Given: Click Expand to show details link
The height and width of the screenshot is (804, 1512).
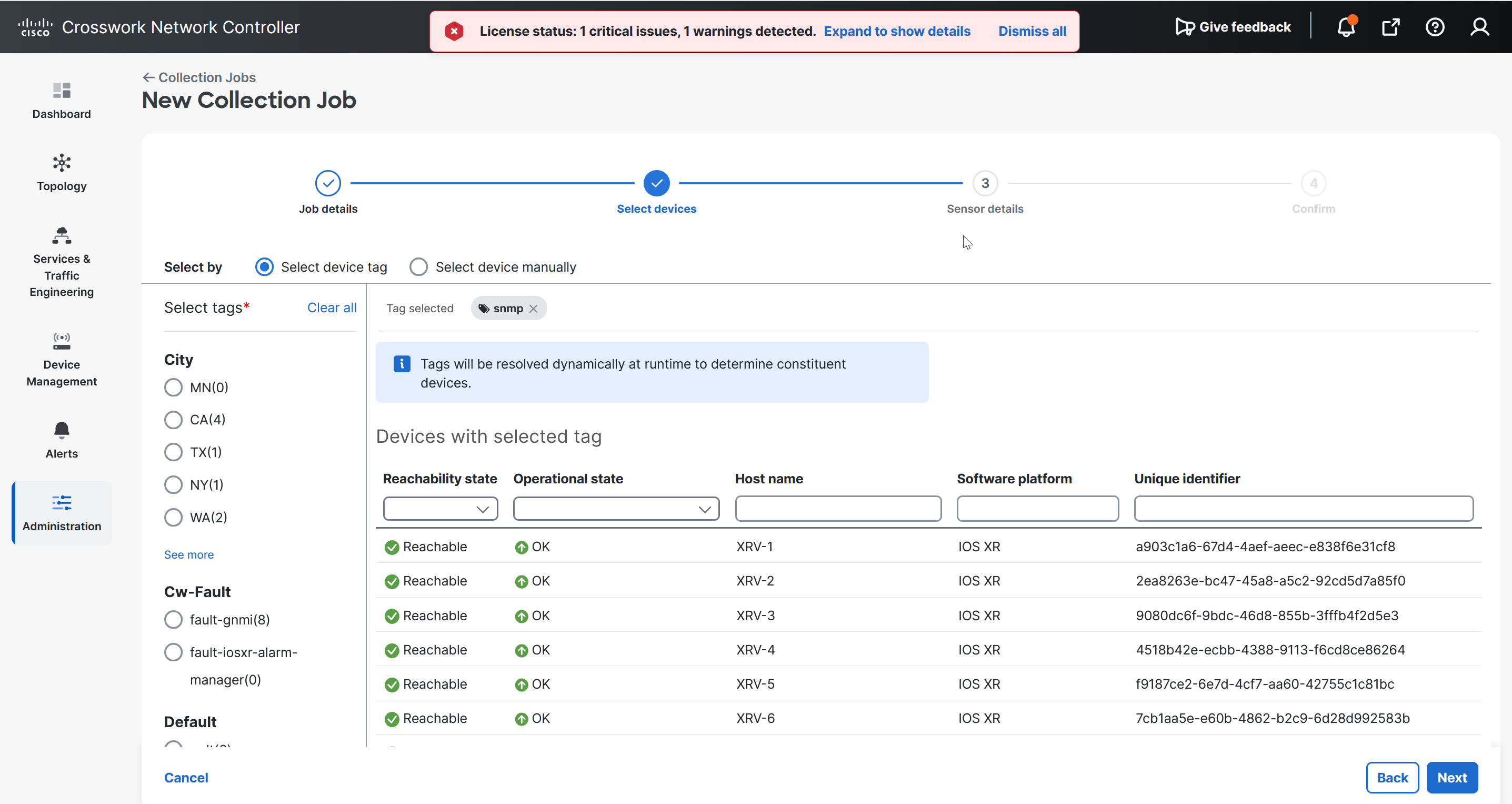Looking at the screenshot, I should tap(896, 31).
